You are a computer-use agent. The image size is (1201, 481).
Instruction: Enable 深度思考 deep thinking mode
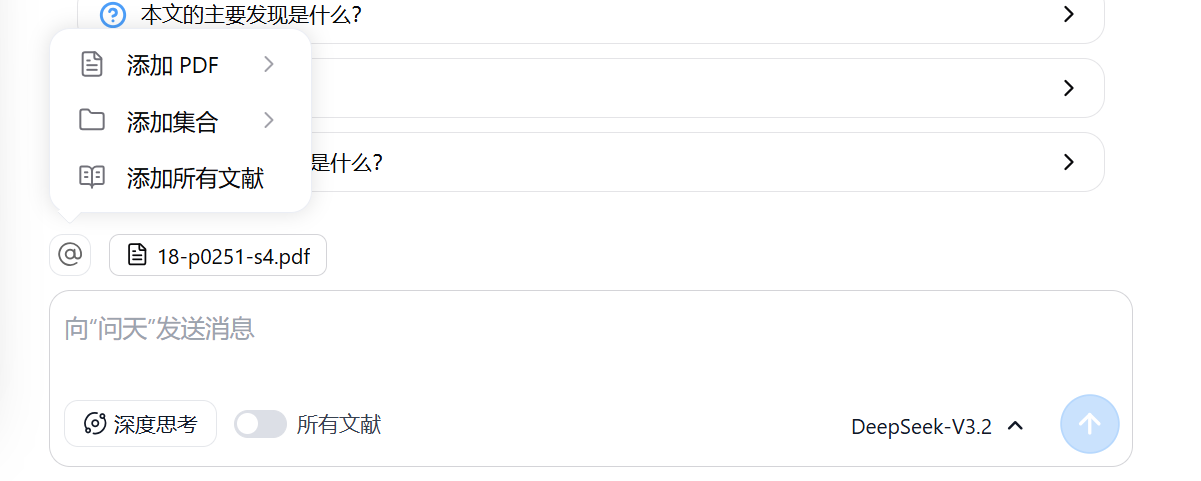click(x=140, y=424)
